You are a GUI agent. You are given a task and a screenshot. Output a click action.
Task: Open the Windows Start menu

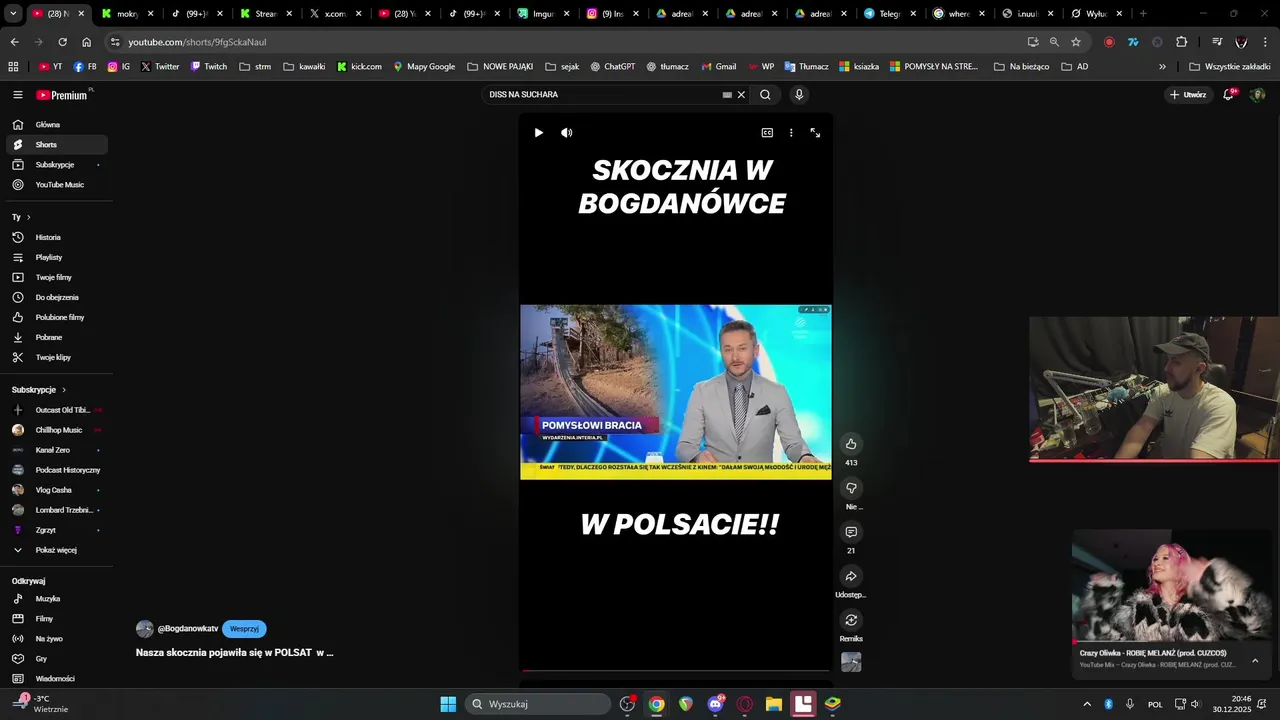[448, 704]
